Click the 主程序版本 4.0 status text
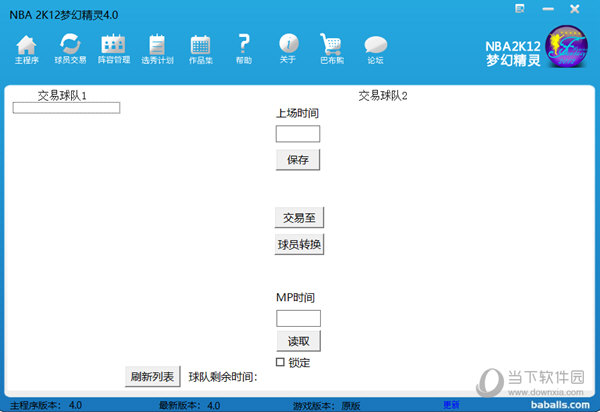 pos(46,405)
